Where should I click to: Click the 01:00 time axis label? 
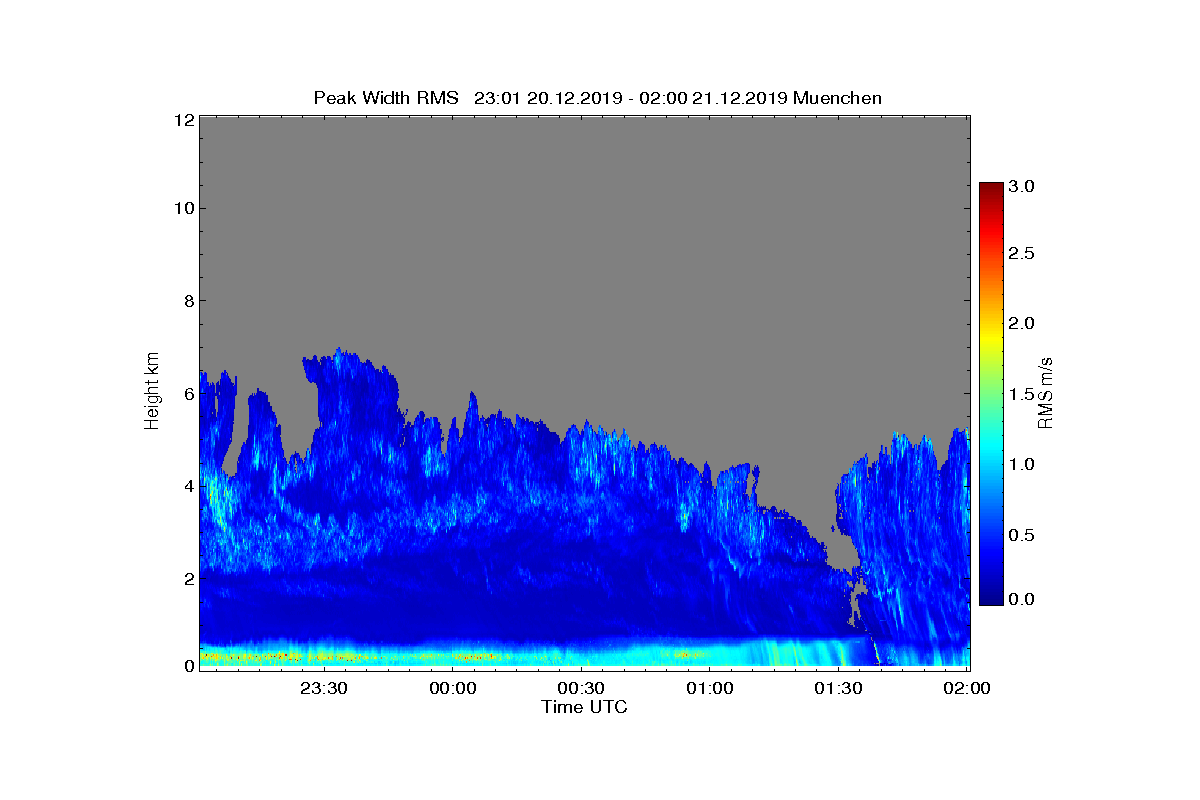(x=709, y=688)
